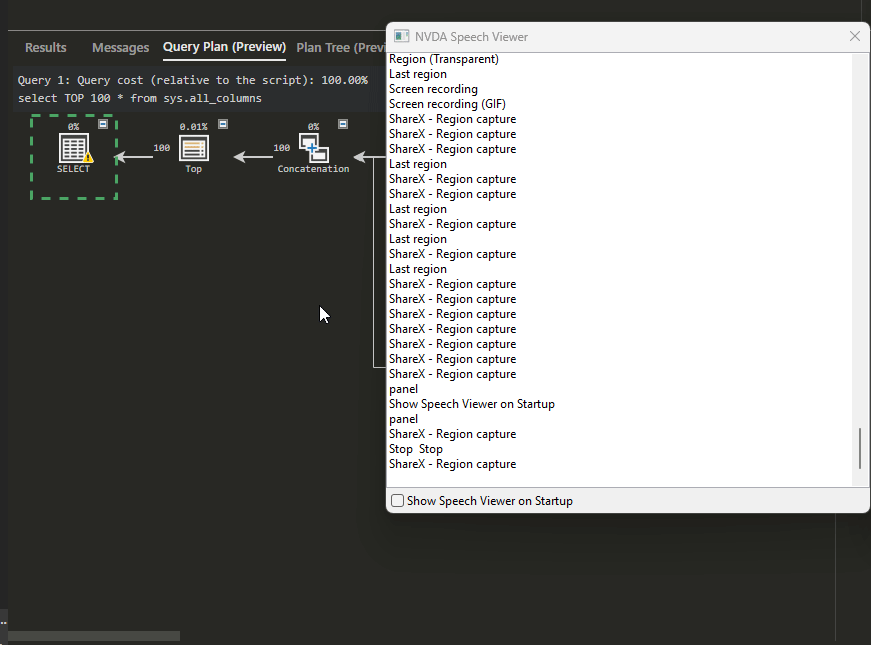
Task: Click the Top operator icon
Action: [193, 150]
